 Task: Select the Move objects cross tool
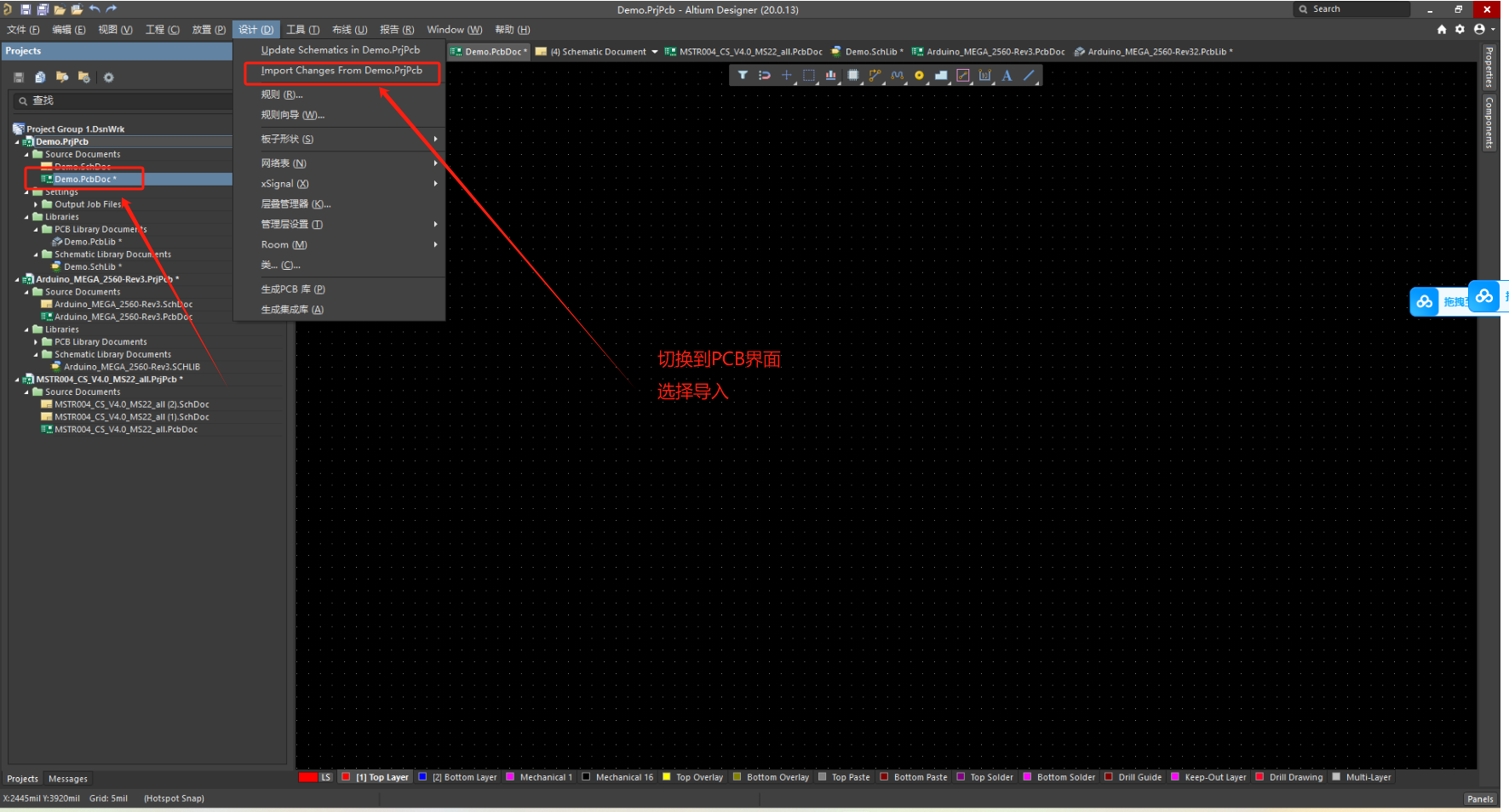tap(787, 75)
